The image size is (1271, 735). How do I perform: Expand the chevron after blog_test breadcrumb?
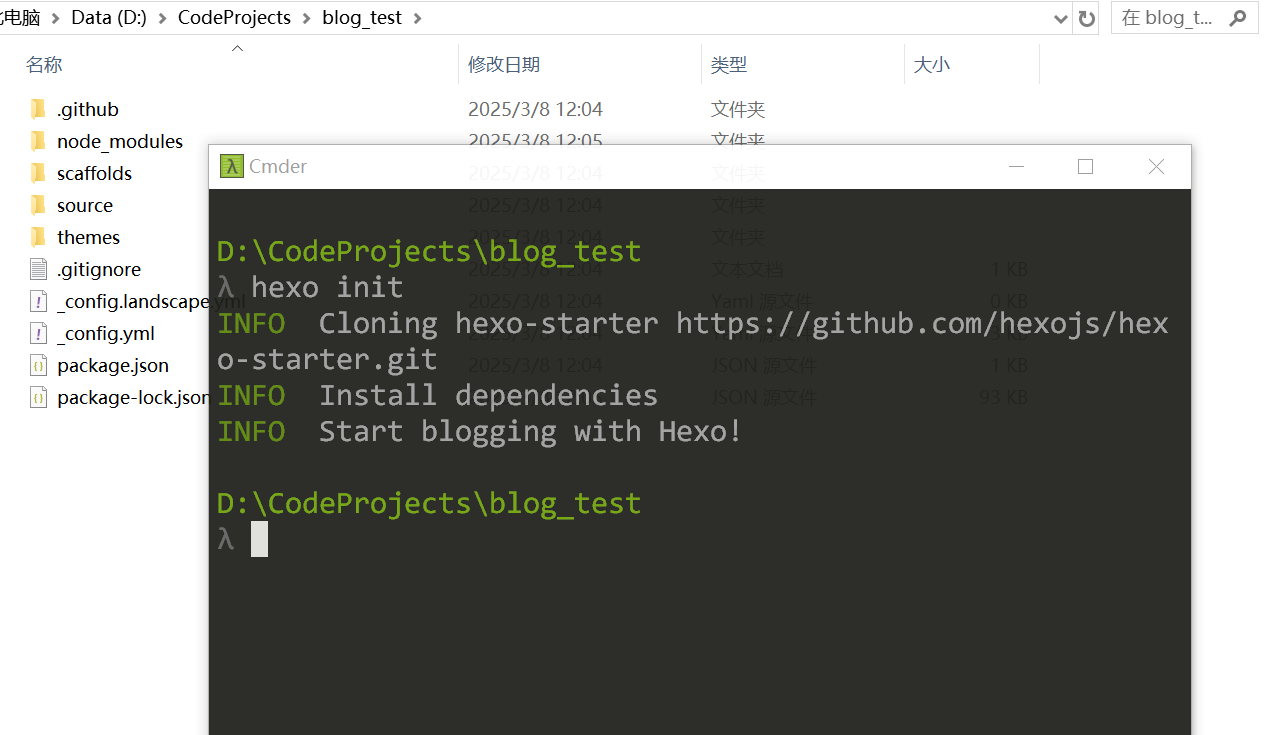click(417, 18)
